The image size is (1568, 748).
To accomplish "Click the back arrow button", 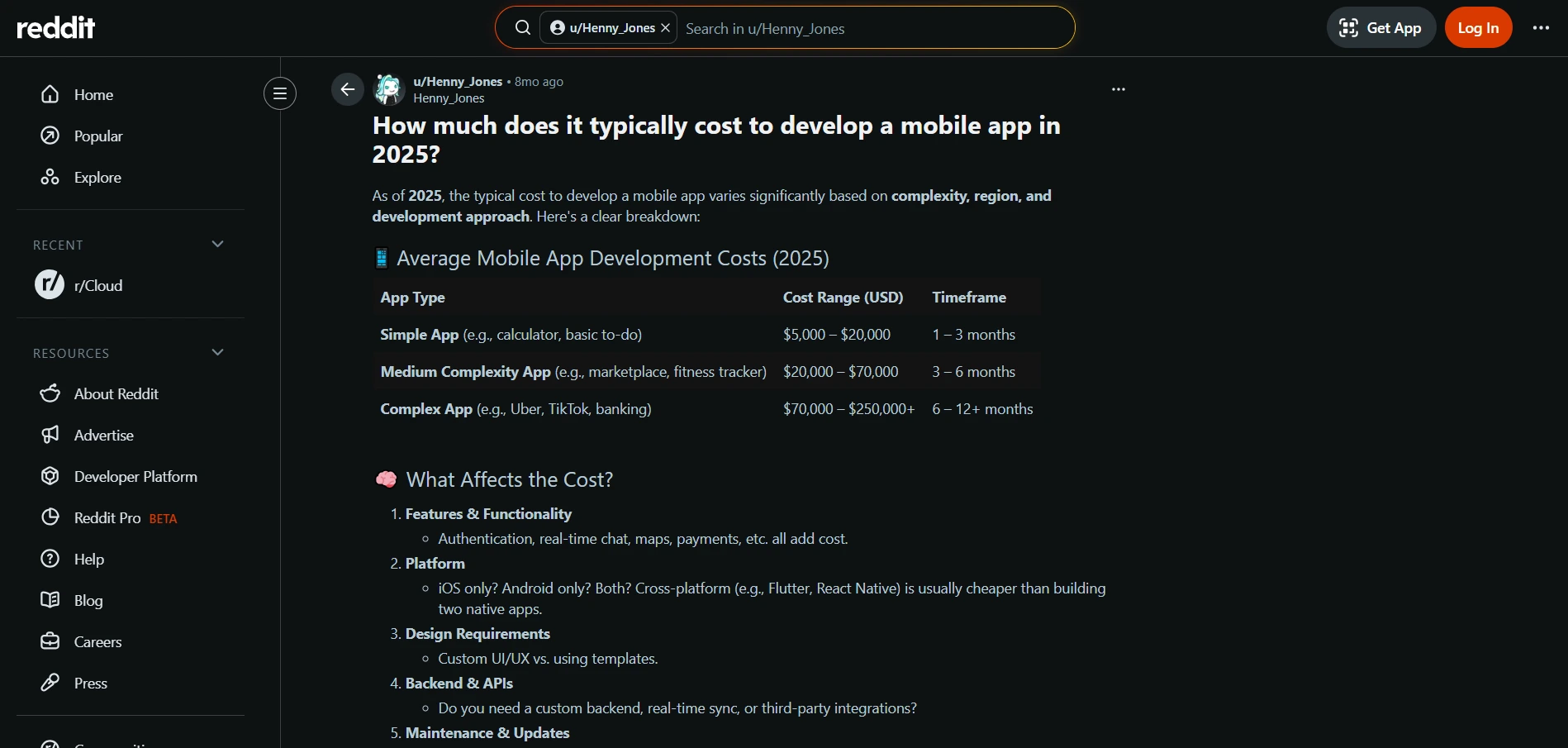I will click(348, 89).
